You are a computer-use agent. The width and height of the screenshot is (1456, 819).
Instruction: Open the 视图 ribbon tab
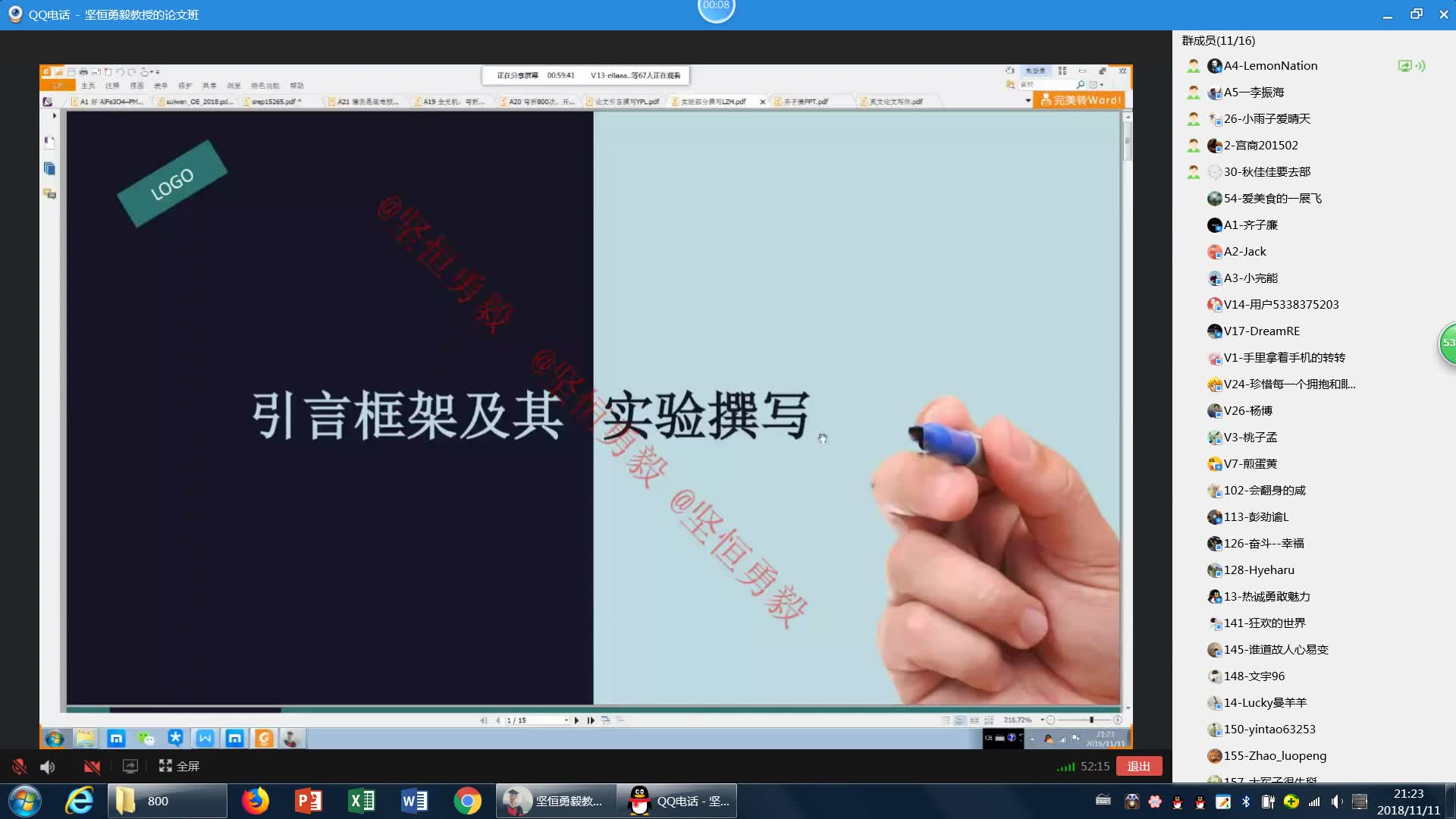[x=136, y=86]
